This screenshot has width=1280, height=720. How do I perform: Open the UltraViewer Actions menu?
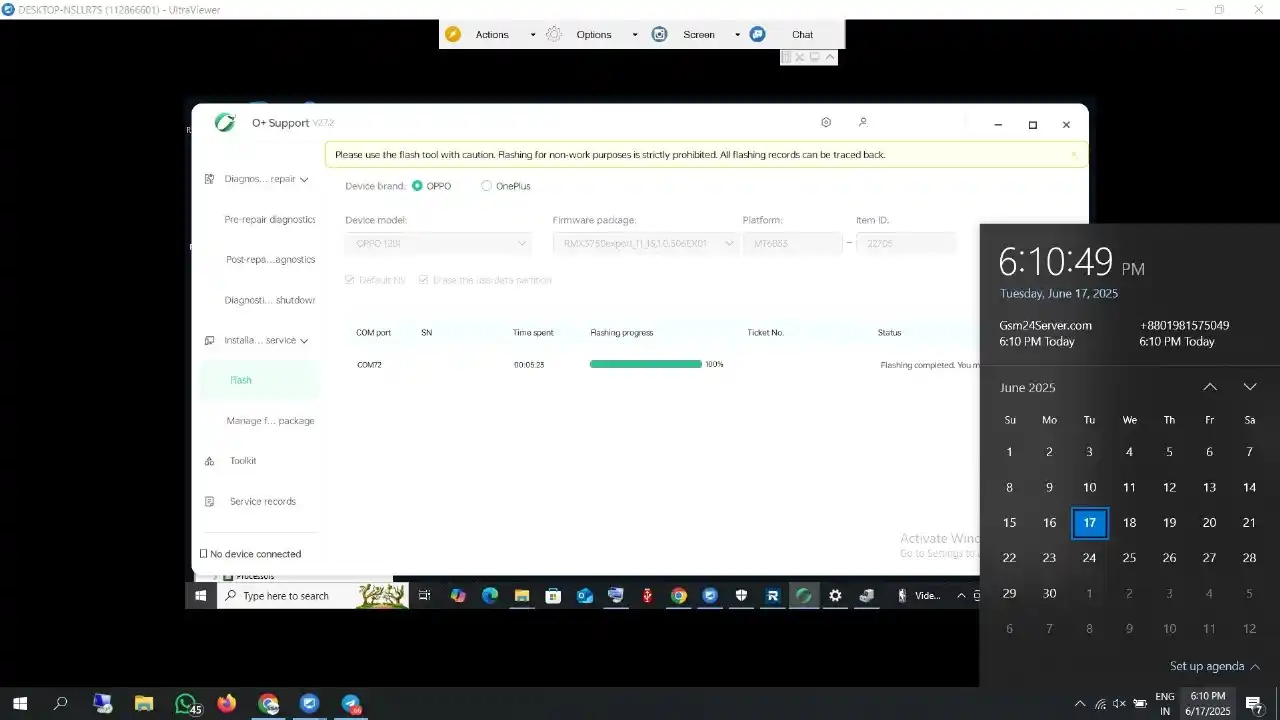pyautogui.click(x=492, y=34)
